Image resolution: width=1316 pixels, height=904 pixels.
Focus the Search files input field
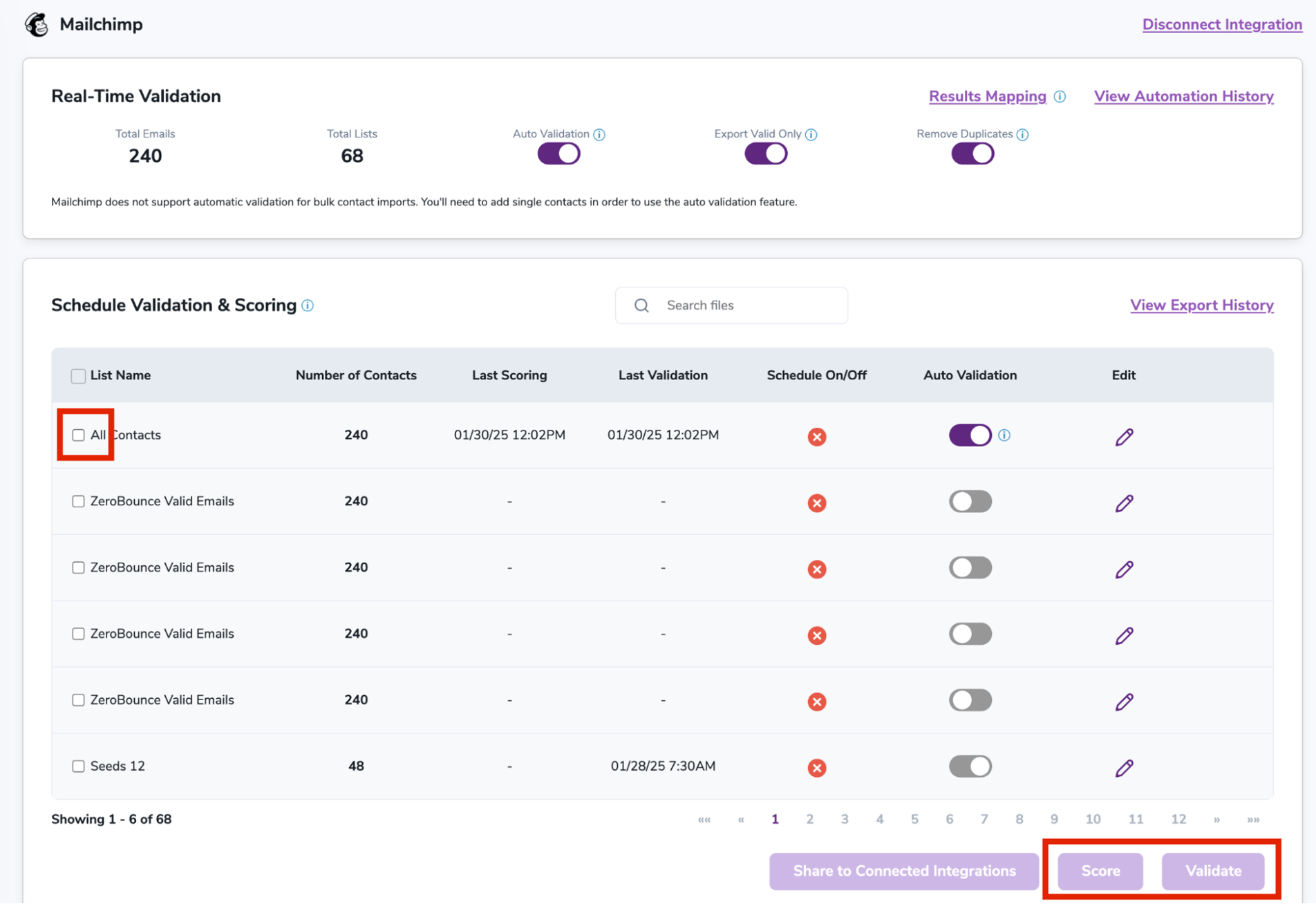(731, 305)
